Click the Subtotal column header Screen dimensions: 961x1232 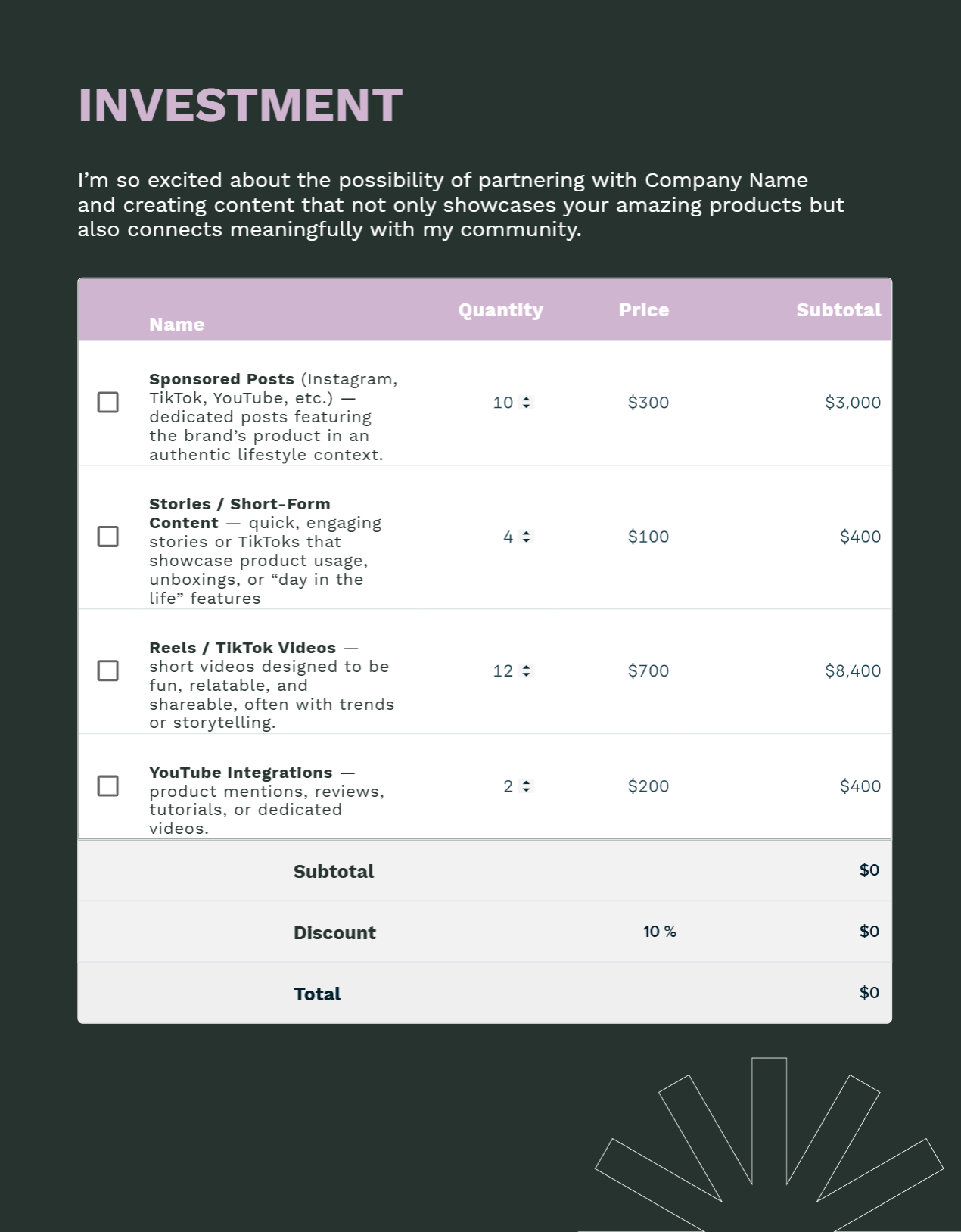click(x=838, y=310)
